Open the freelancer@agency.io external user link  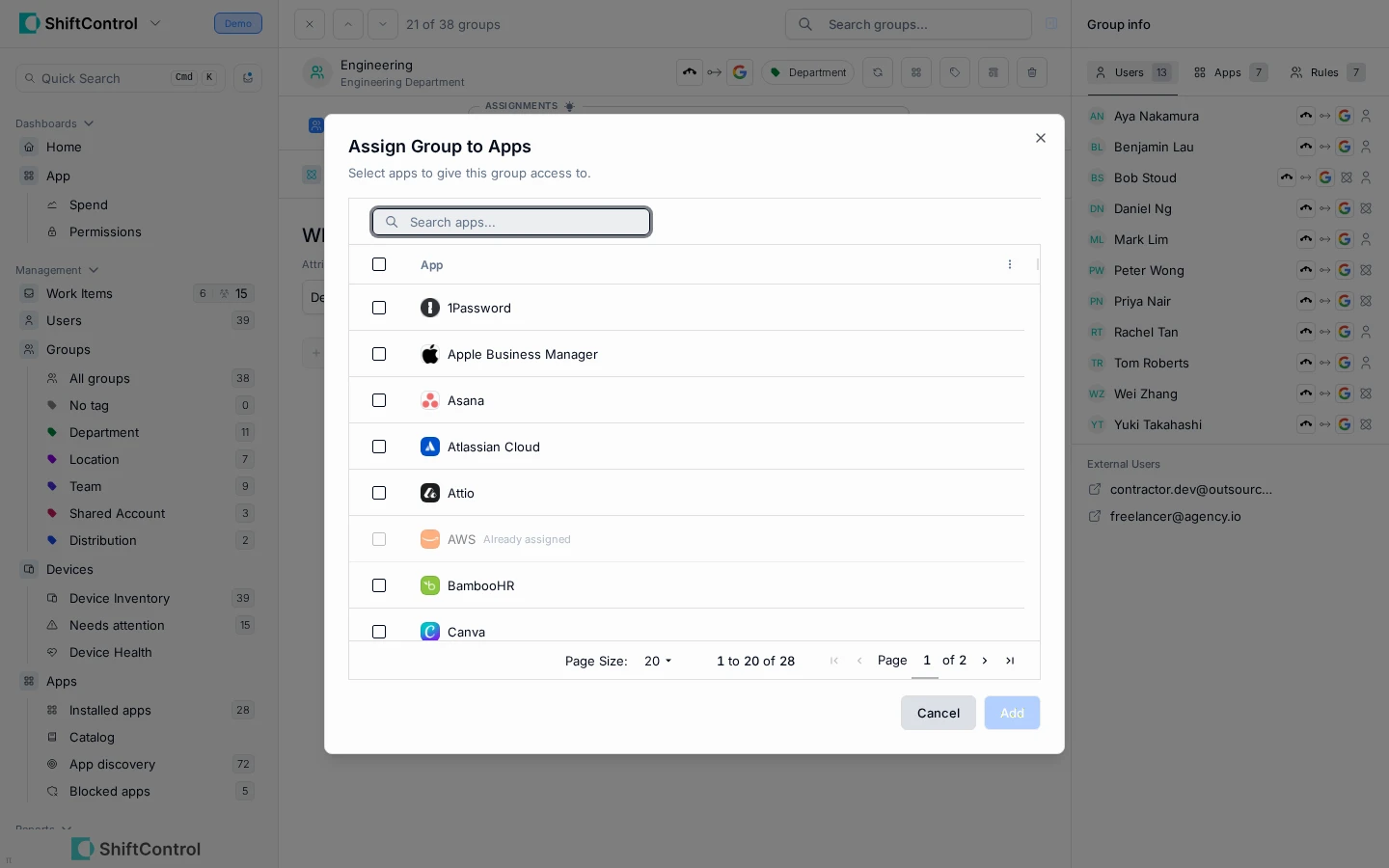[x=1175, y=516]
